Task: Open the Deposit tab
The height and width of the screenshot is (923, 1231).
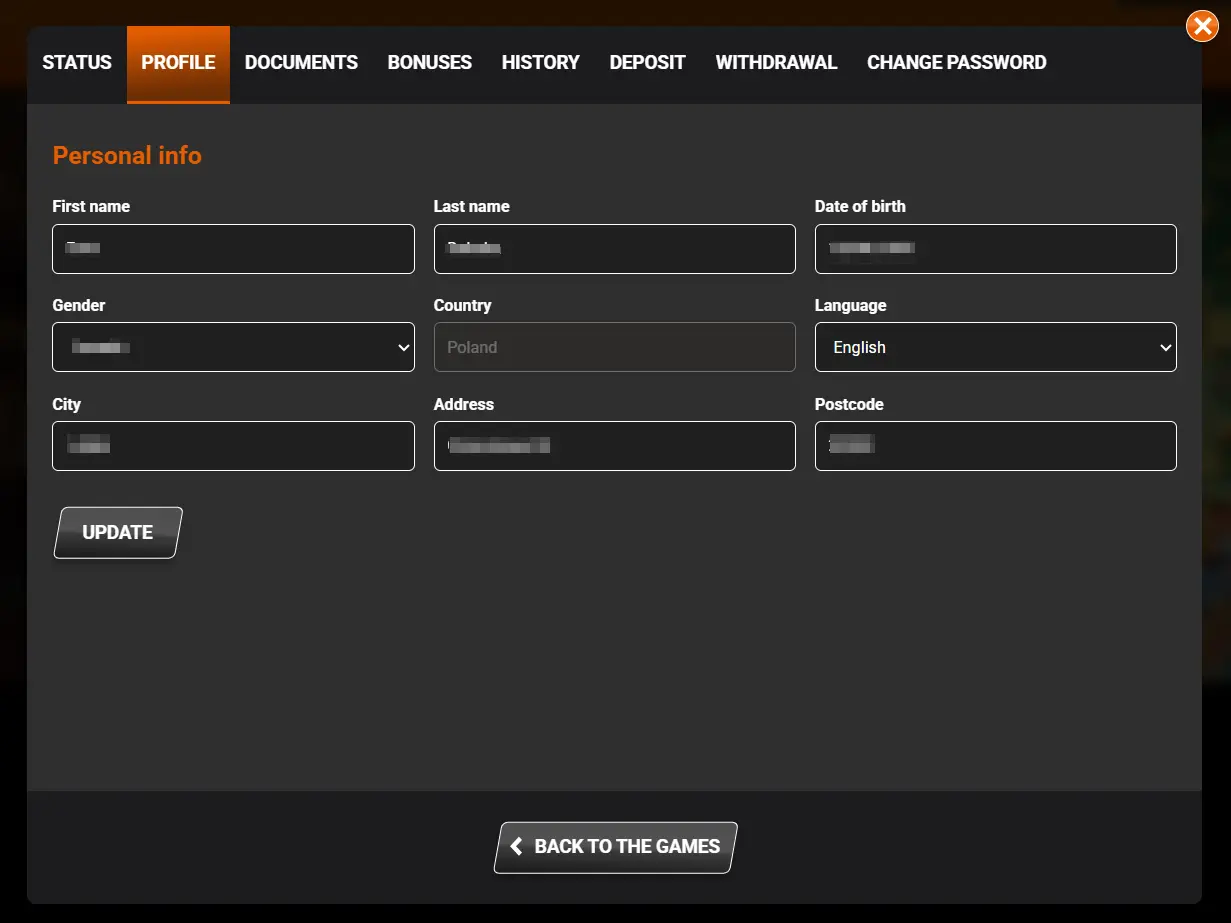Action: (x=648, y=63)
